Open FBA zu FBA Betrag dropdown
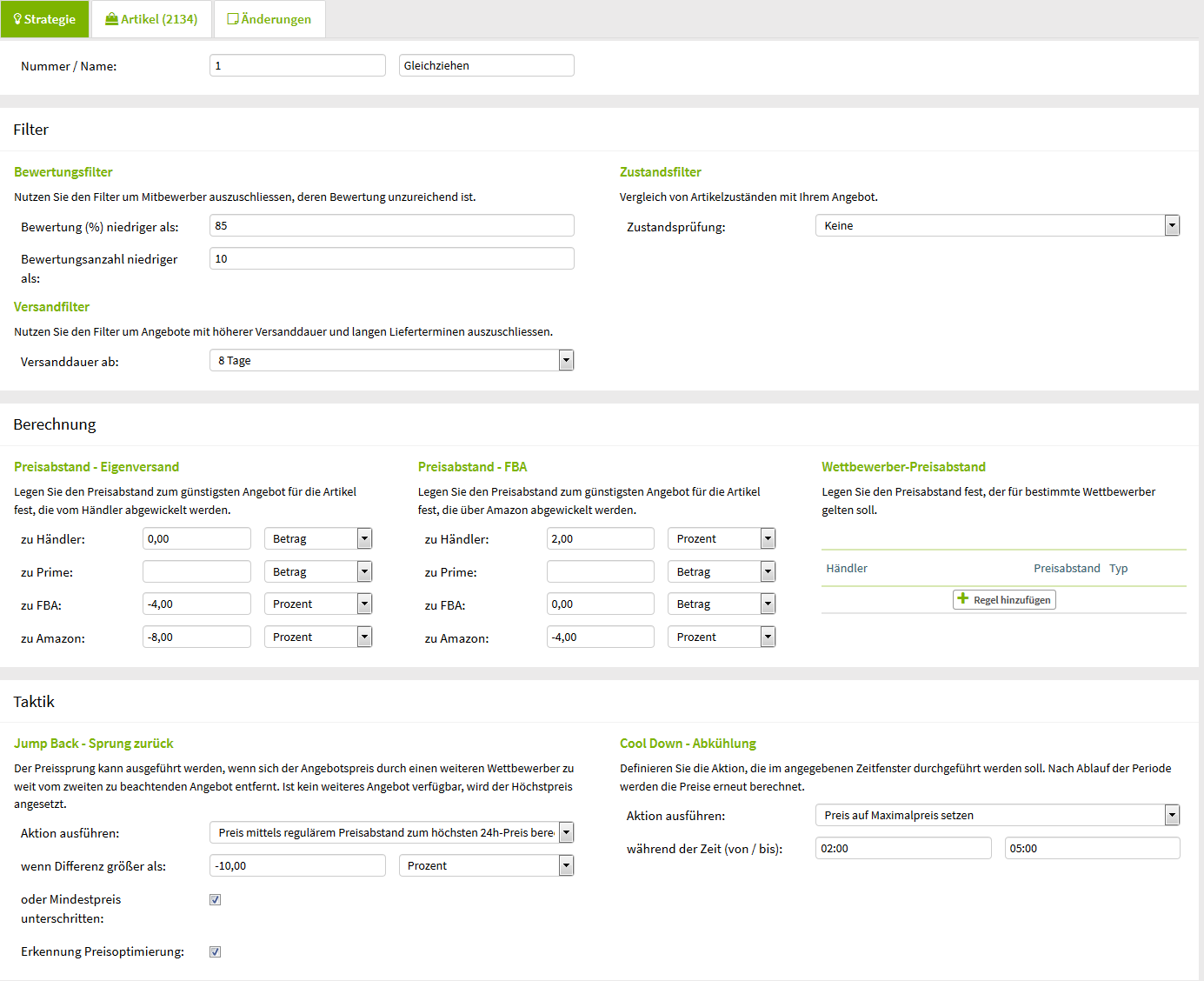The height and width of the screenshot is (981, 1204). tap(722, 604)
